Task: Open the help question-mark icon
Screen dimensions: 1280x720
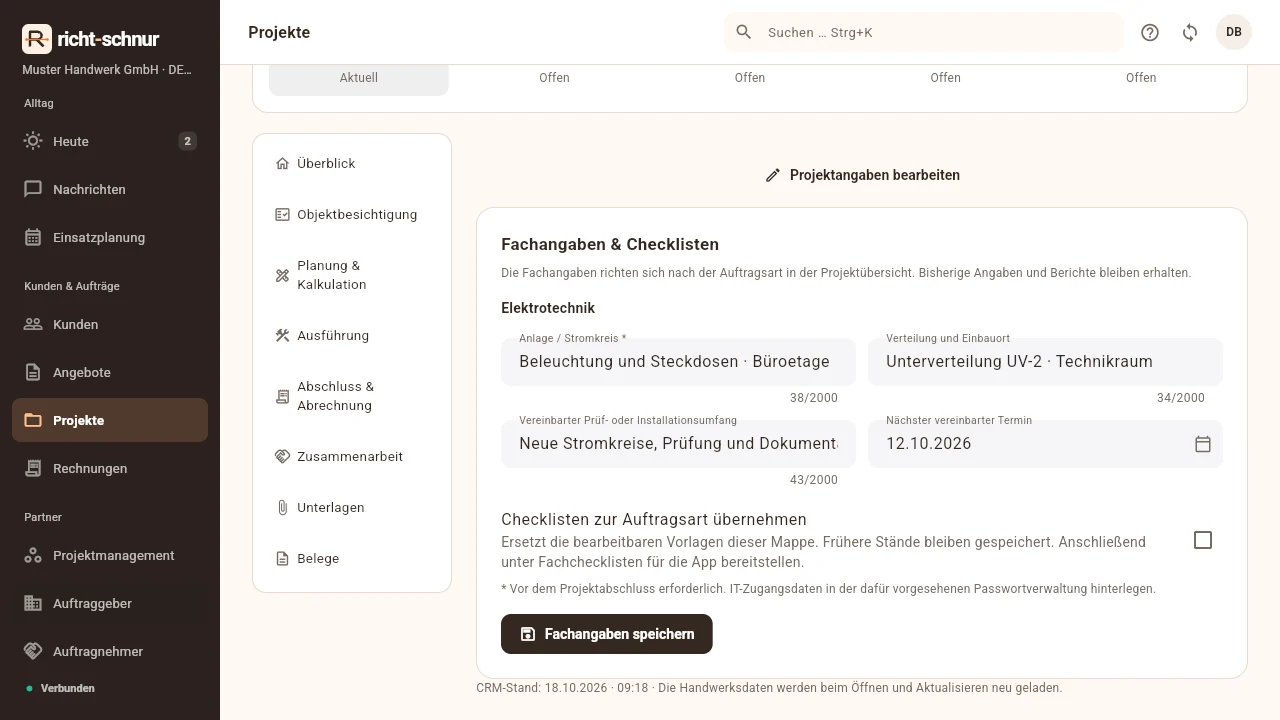Action: (1150, 32)
